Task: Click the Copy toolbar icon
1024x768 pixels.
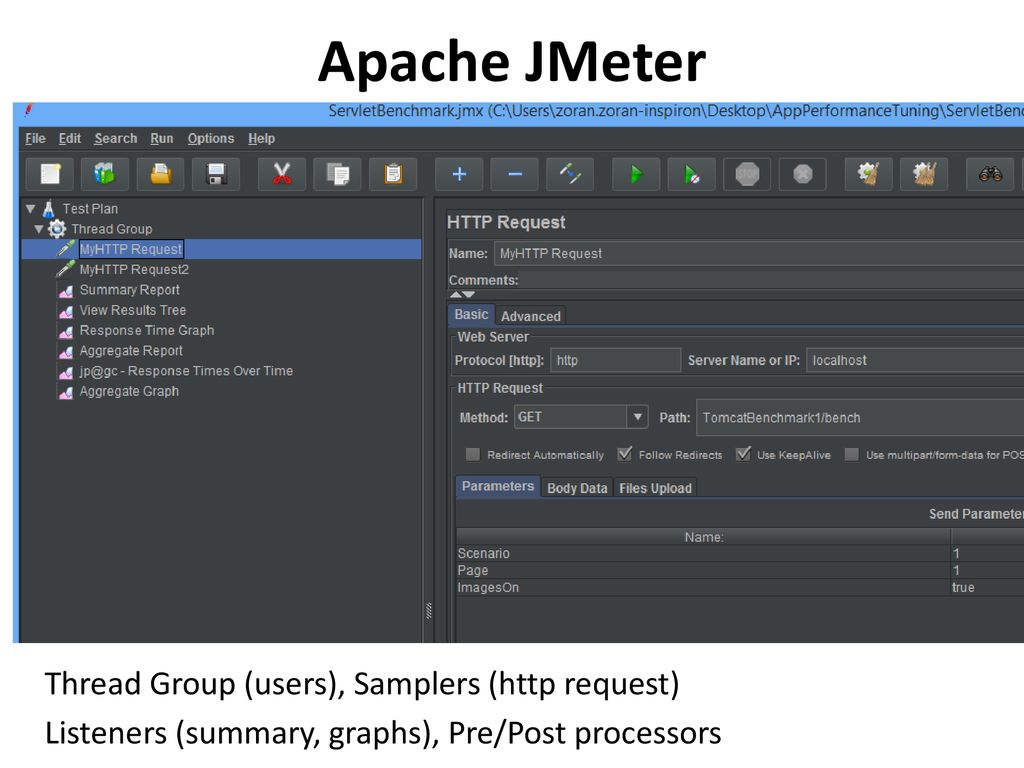Action: click(x=338, y=174)
